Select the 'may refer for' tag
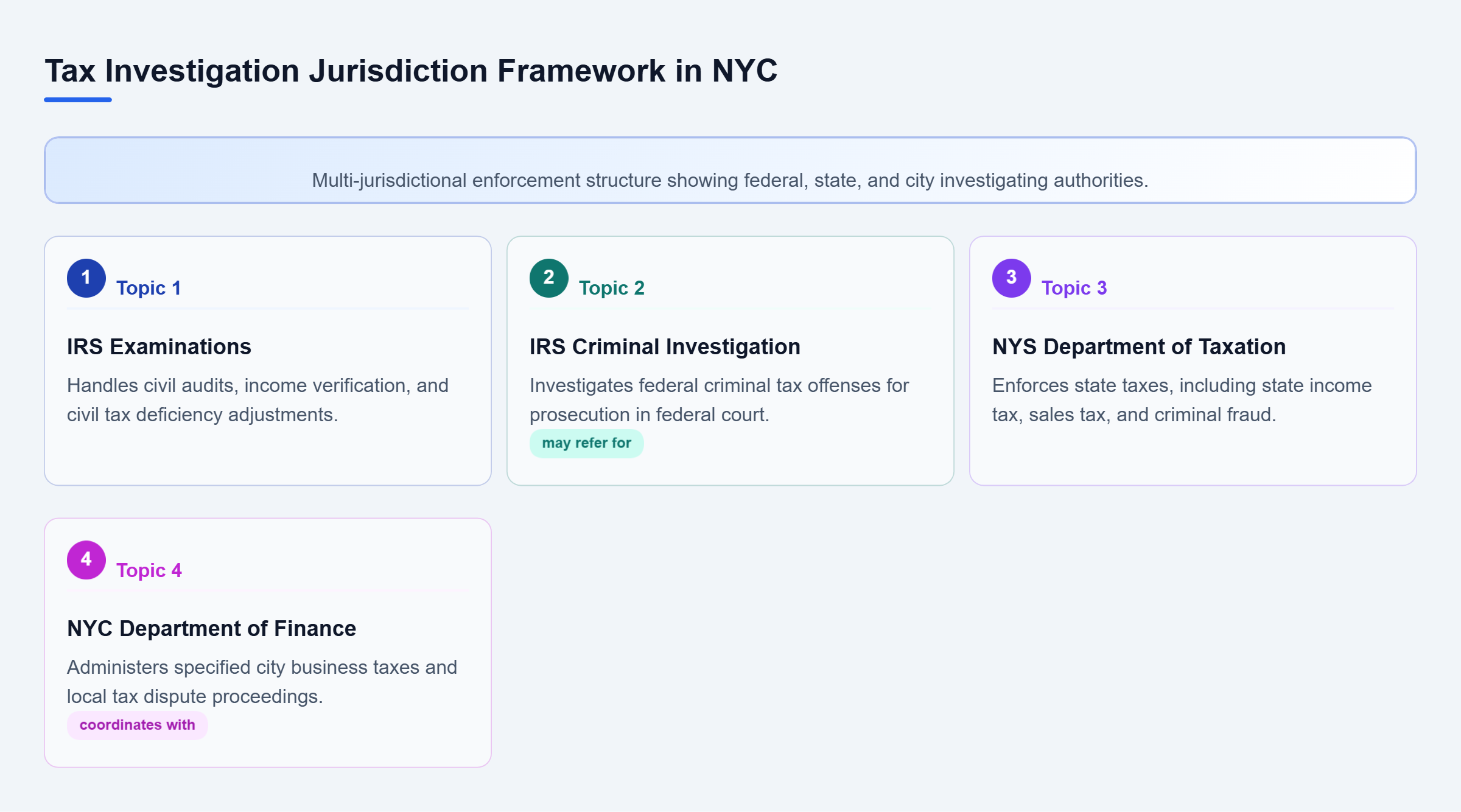Image resolution: width=1461 pixels, height=812 pixels. point(586,443)
